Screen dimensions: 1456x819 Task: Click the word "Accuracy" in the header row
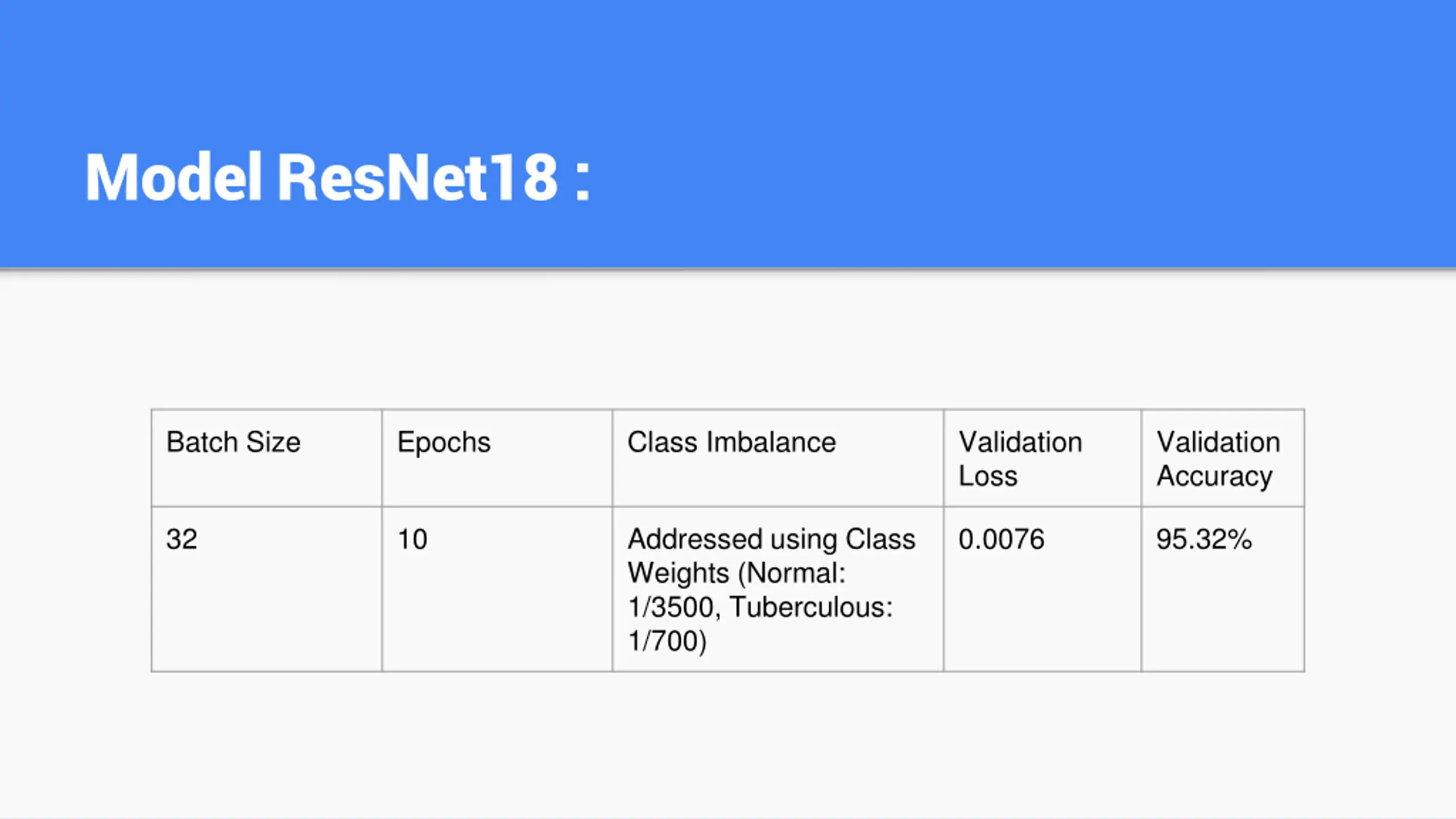pos(1214,476)
